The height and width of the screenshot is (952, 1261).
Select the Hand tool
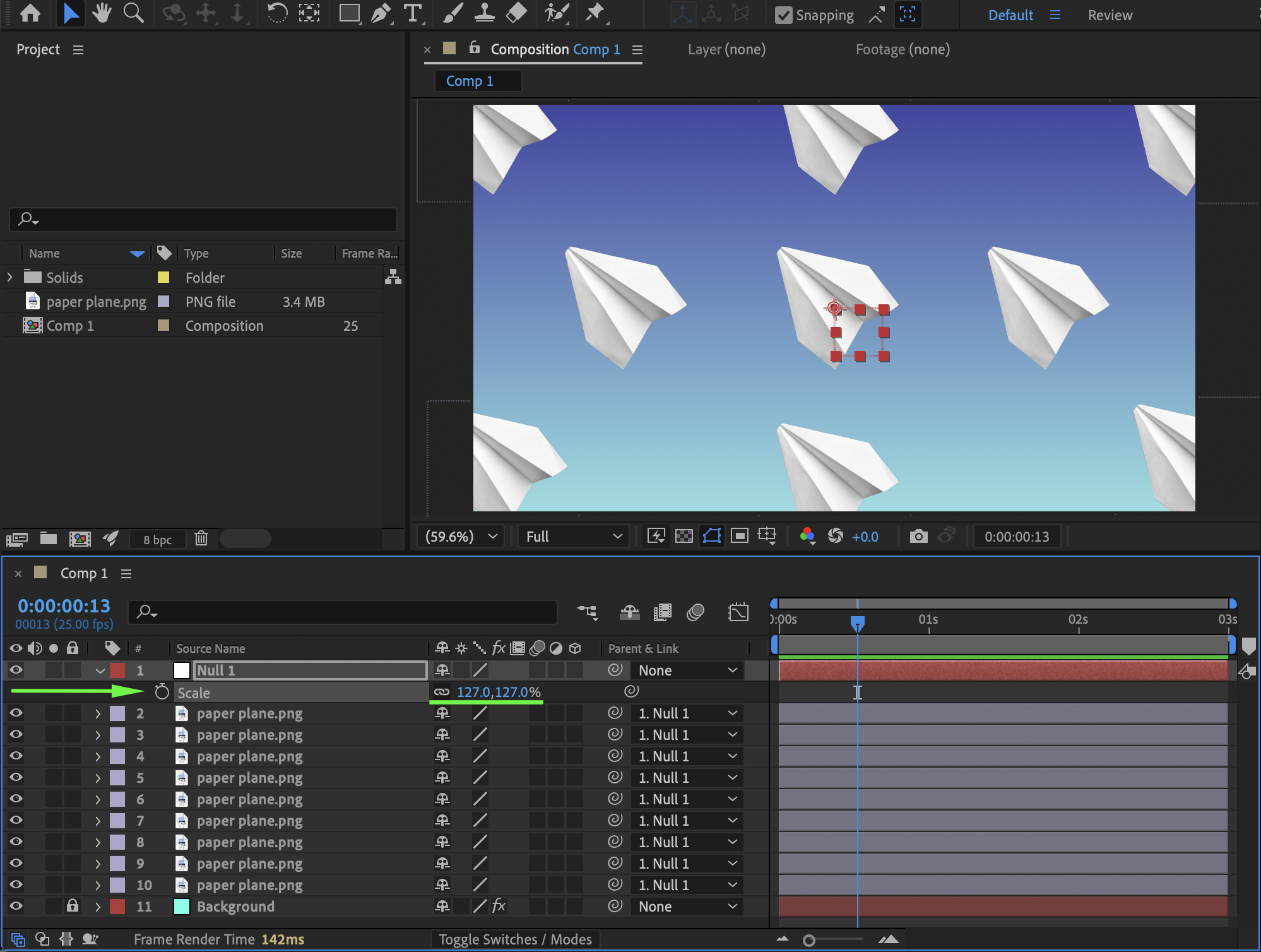tap(101, 13)
